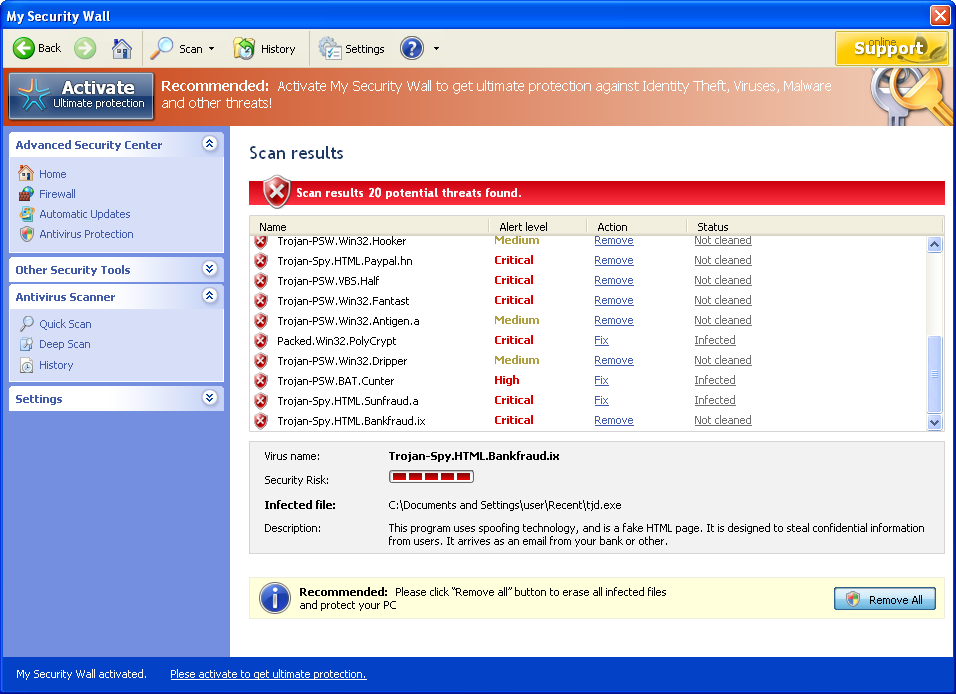
Task: Click the keys icon in the orange banner
Action: pyautogui.click(x=910, y=96)
